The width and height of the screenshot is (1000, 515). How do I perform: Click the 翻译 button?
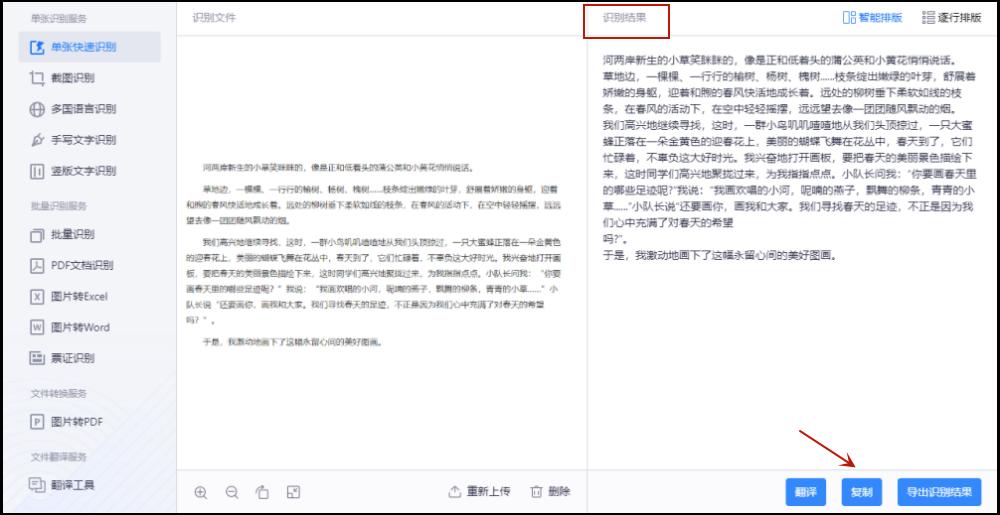pyautogui.click(x=805, y=492)
